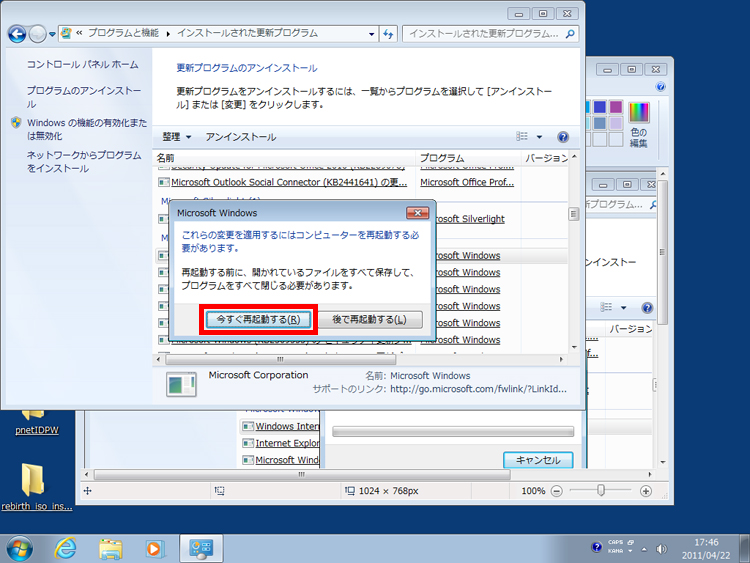This screenshot has height=563, width=750.
Task: Click the address bar refresh icon
Action: click(388, 34)
